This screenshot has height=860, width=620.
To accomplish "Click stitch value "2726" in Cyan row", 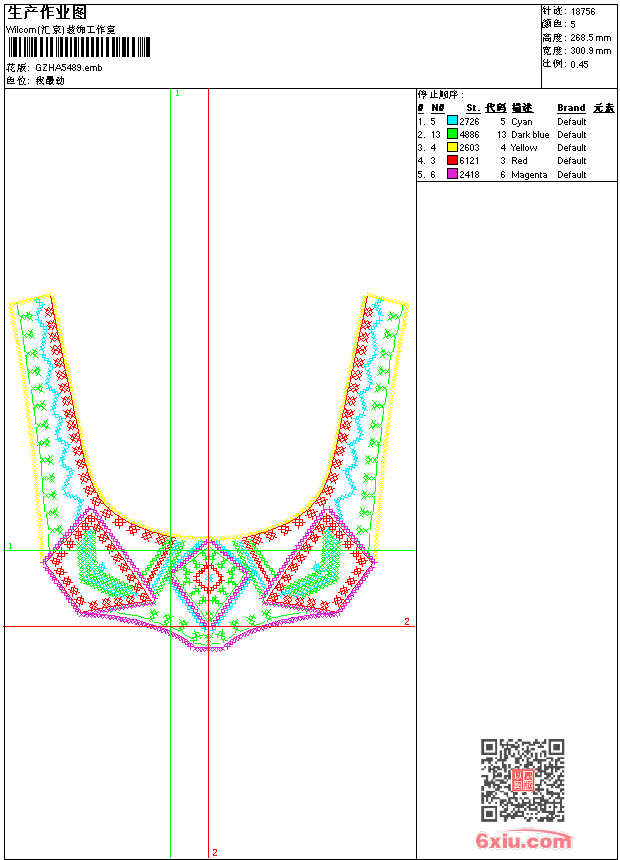I will point(469,122).
